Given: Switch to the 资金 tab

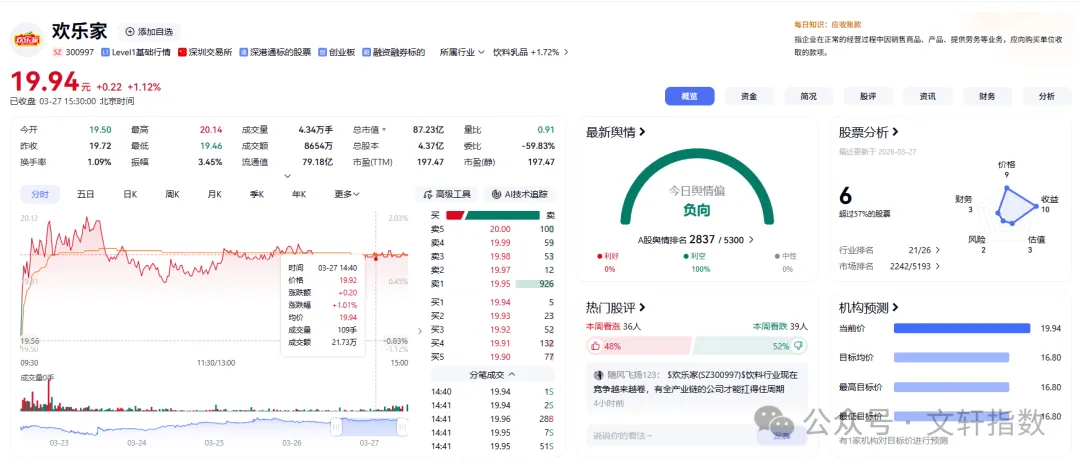Looking at the screenshot, I should pos(749,96).
